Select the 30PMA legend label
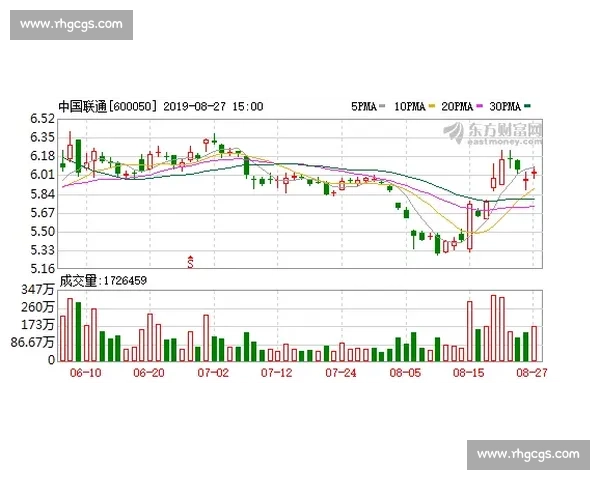 pos(505,106)
